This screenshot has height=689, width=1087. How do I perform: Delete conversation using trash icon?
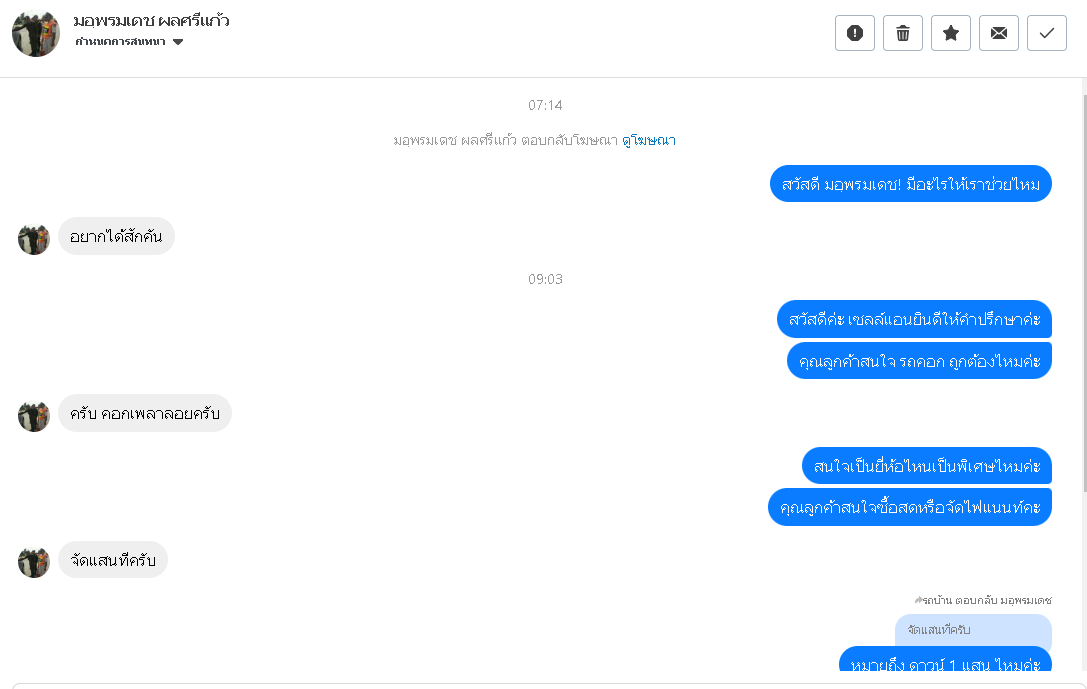(903, 33)
